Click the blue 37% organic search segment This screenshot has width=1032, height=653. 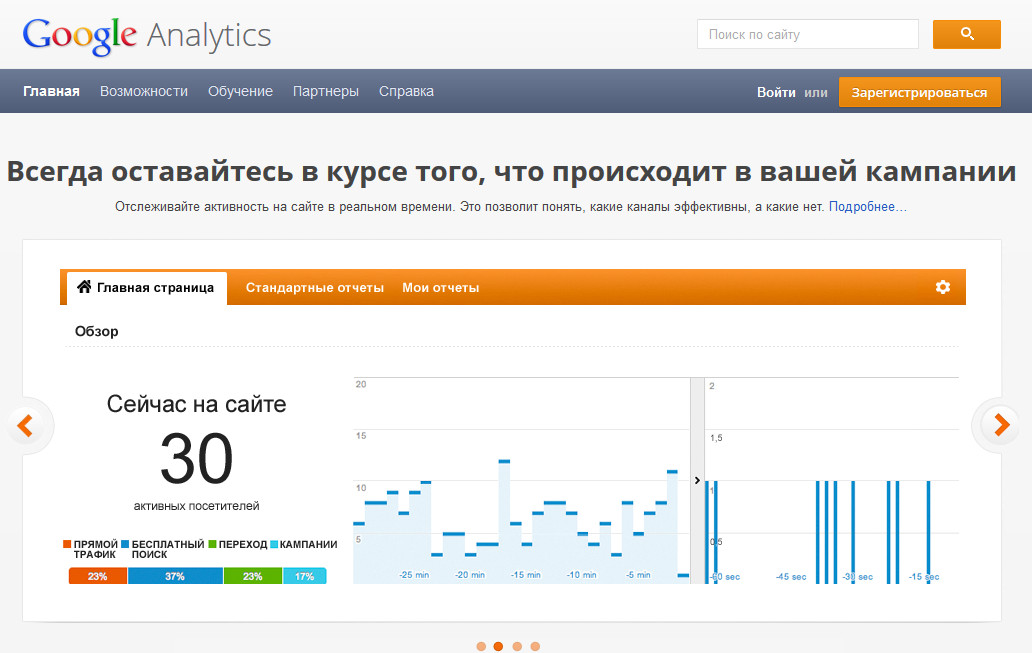(175, 576)
